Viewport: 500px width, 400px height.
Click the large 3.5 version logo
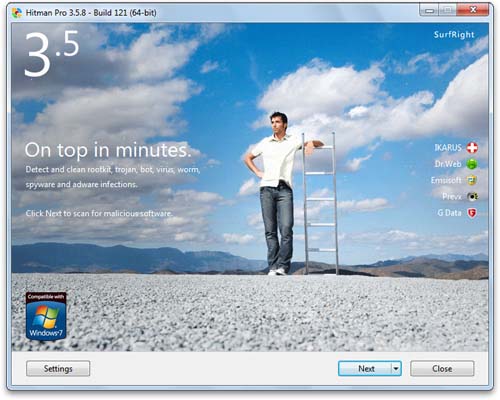click(x=52, y=53)
